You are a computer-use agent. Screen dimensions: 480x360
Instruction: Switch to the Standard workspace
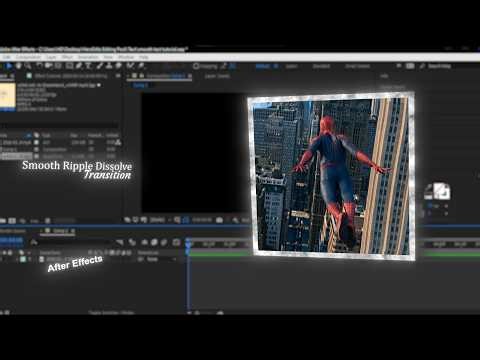point(321,66)
